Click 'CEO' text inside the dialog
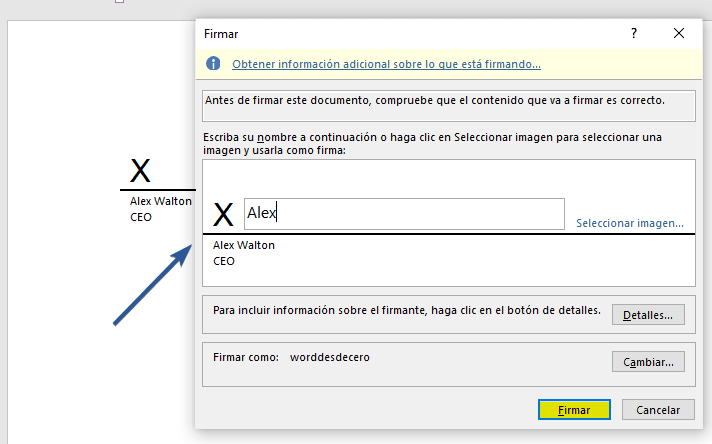The image size is (712, 444). pyautogui.click(x=224, y=261)
